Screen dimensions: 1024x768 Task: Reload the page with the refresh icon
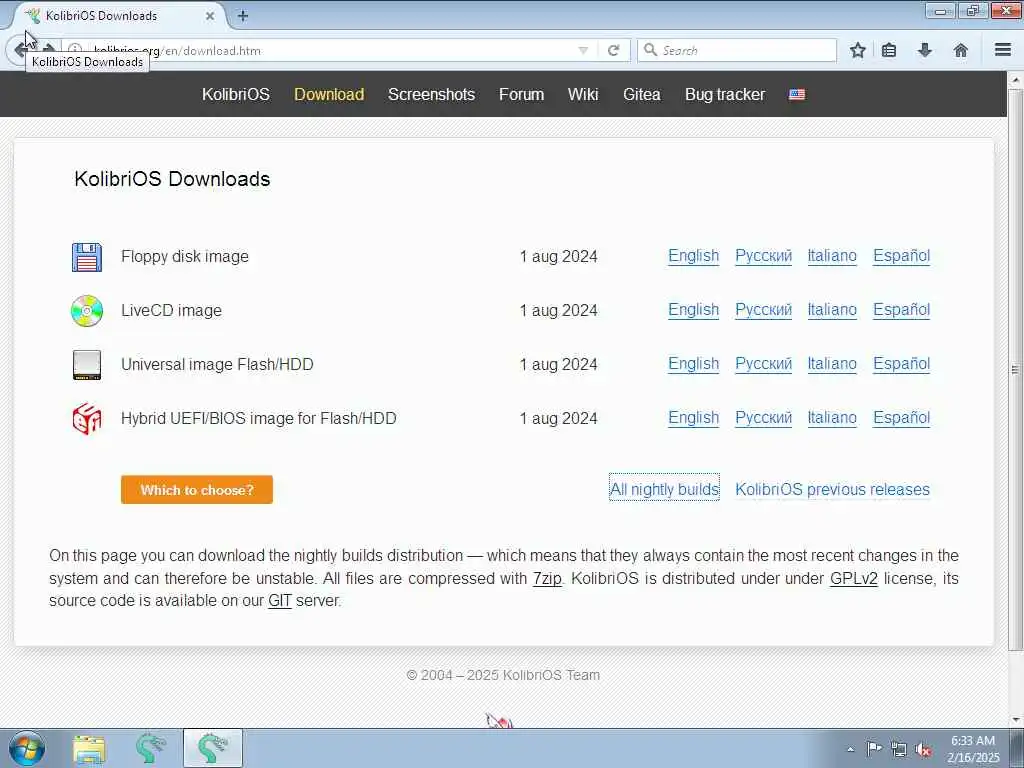pos(613,50)
